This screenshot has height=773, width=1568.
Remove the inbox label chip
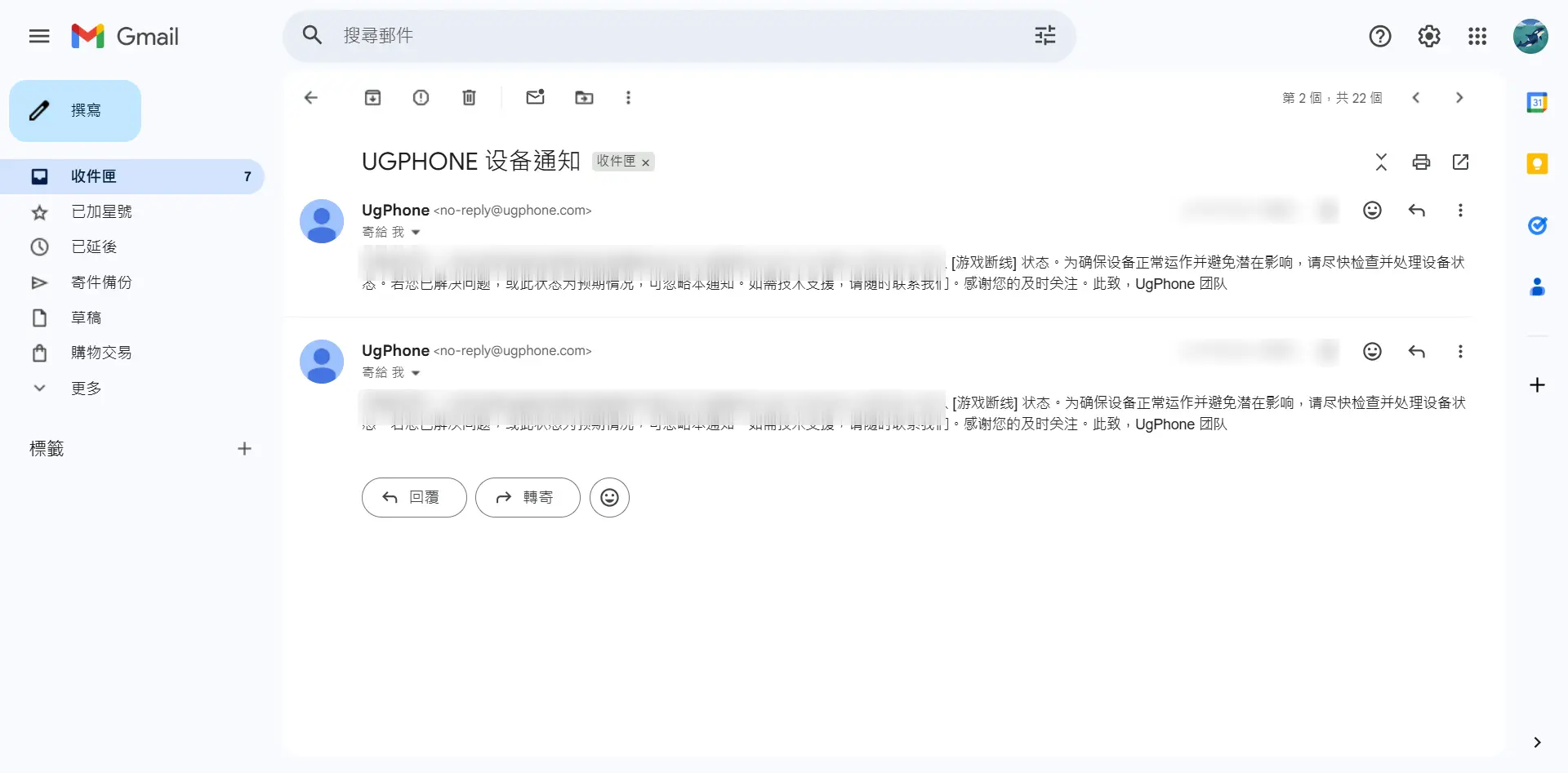645,162
